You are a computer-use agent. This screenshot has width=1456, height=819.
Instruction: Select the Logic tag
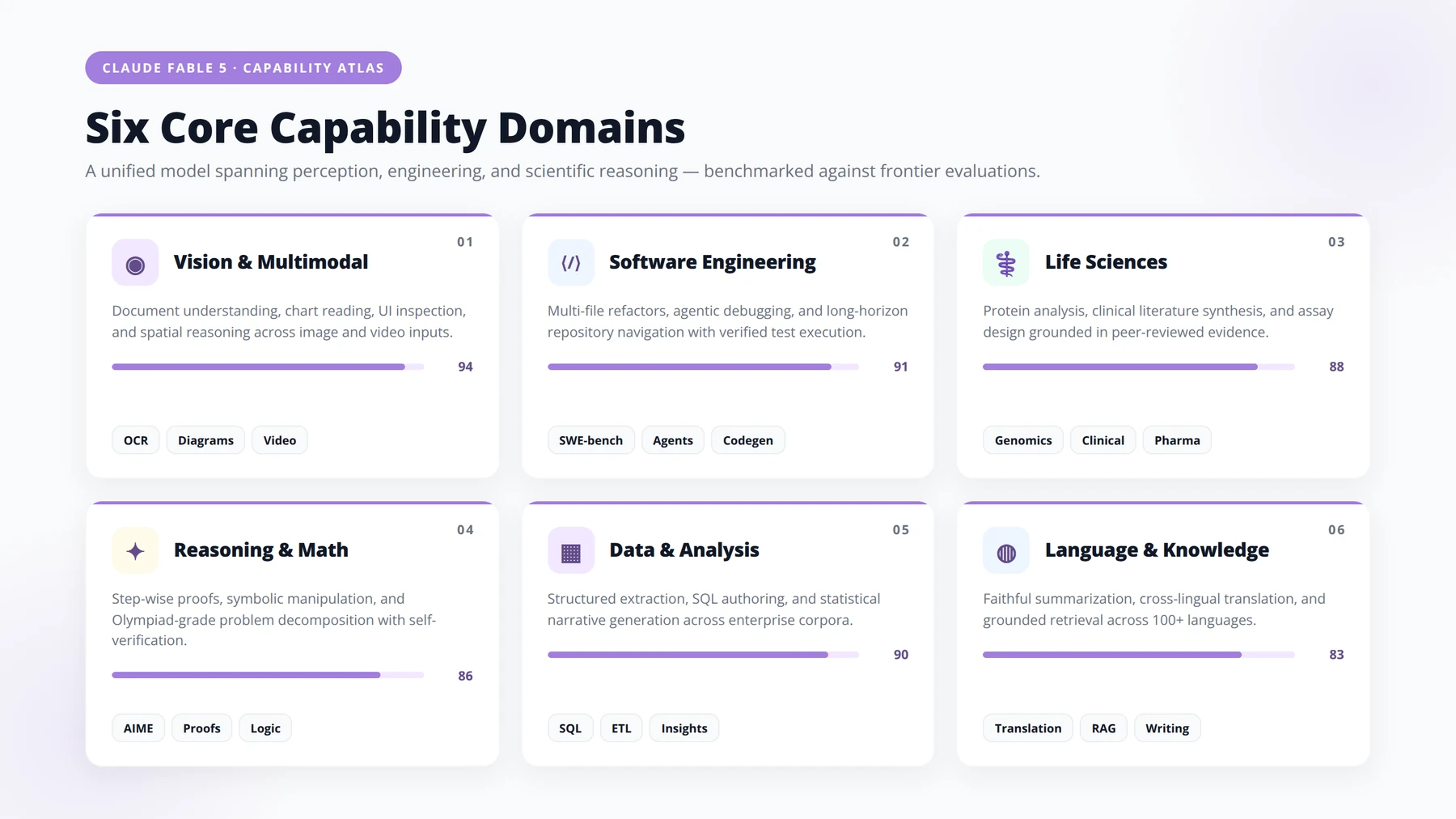coord(265,728)
